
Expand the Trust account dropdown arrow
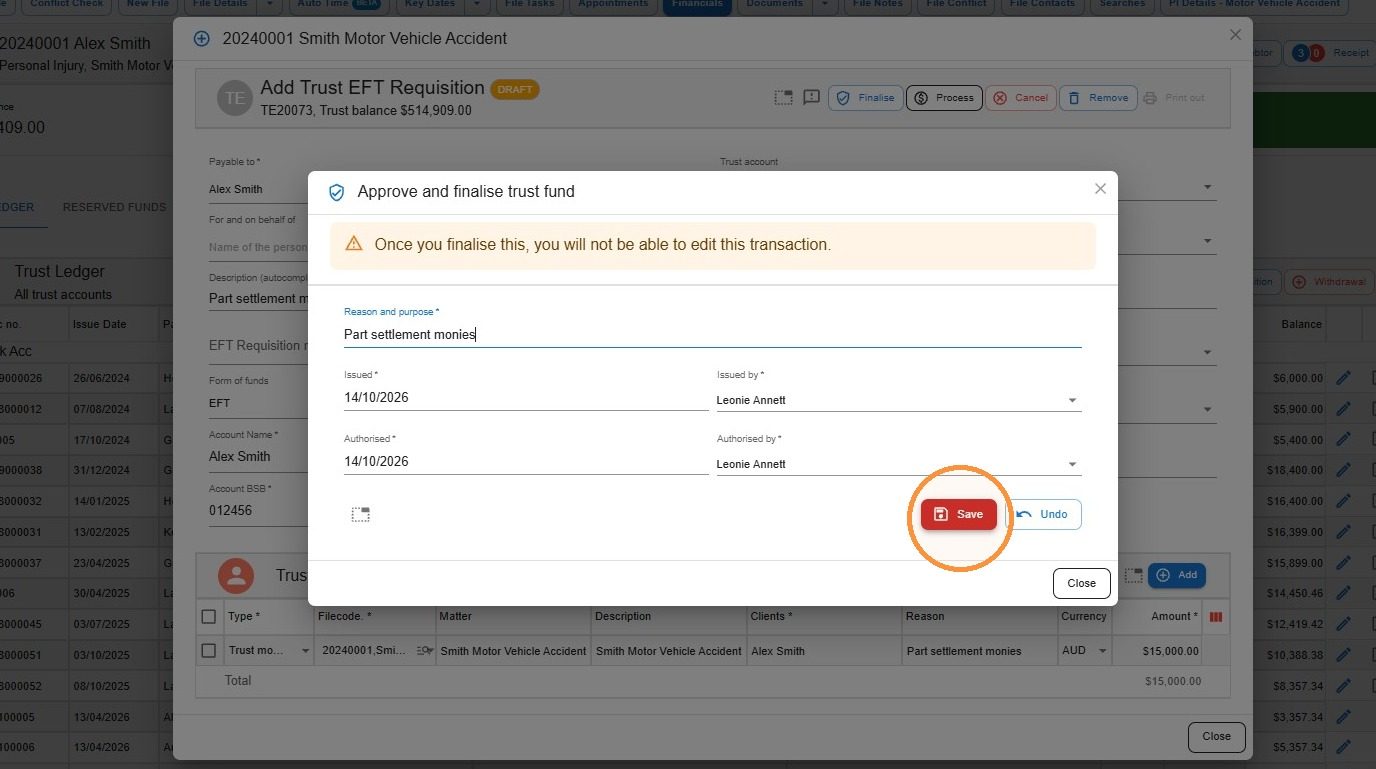click(x=1207, y=188)
